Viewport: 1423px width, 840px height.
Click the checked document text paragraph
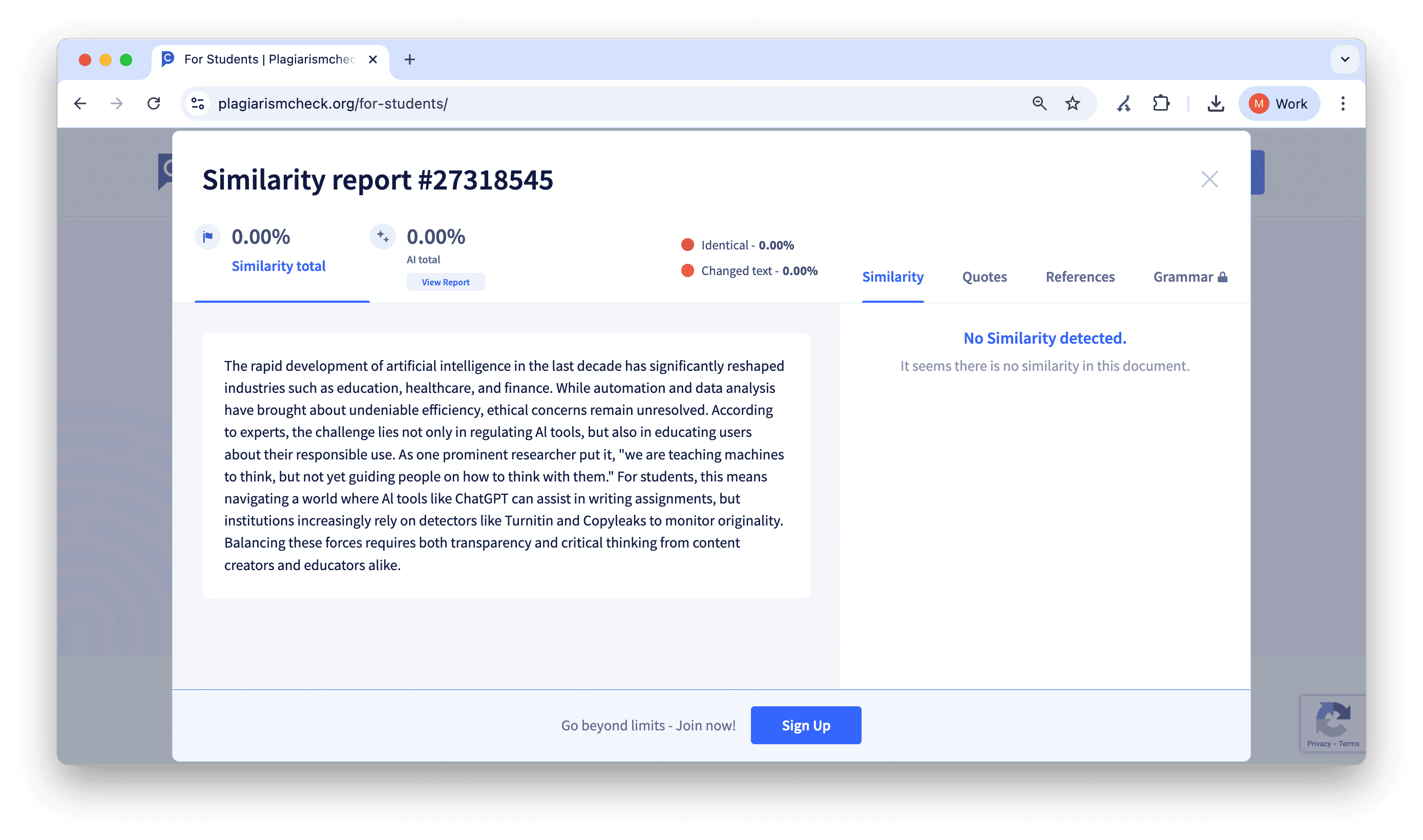[505, 465]
